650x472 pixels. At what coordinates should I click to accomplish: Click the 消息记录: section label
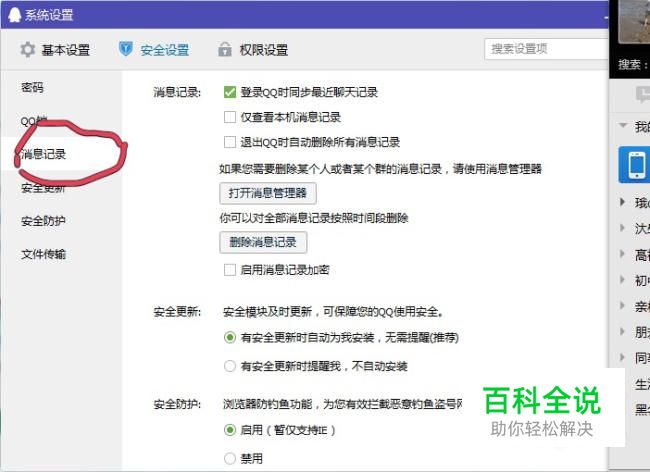click(177, 92)
